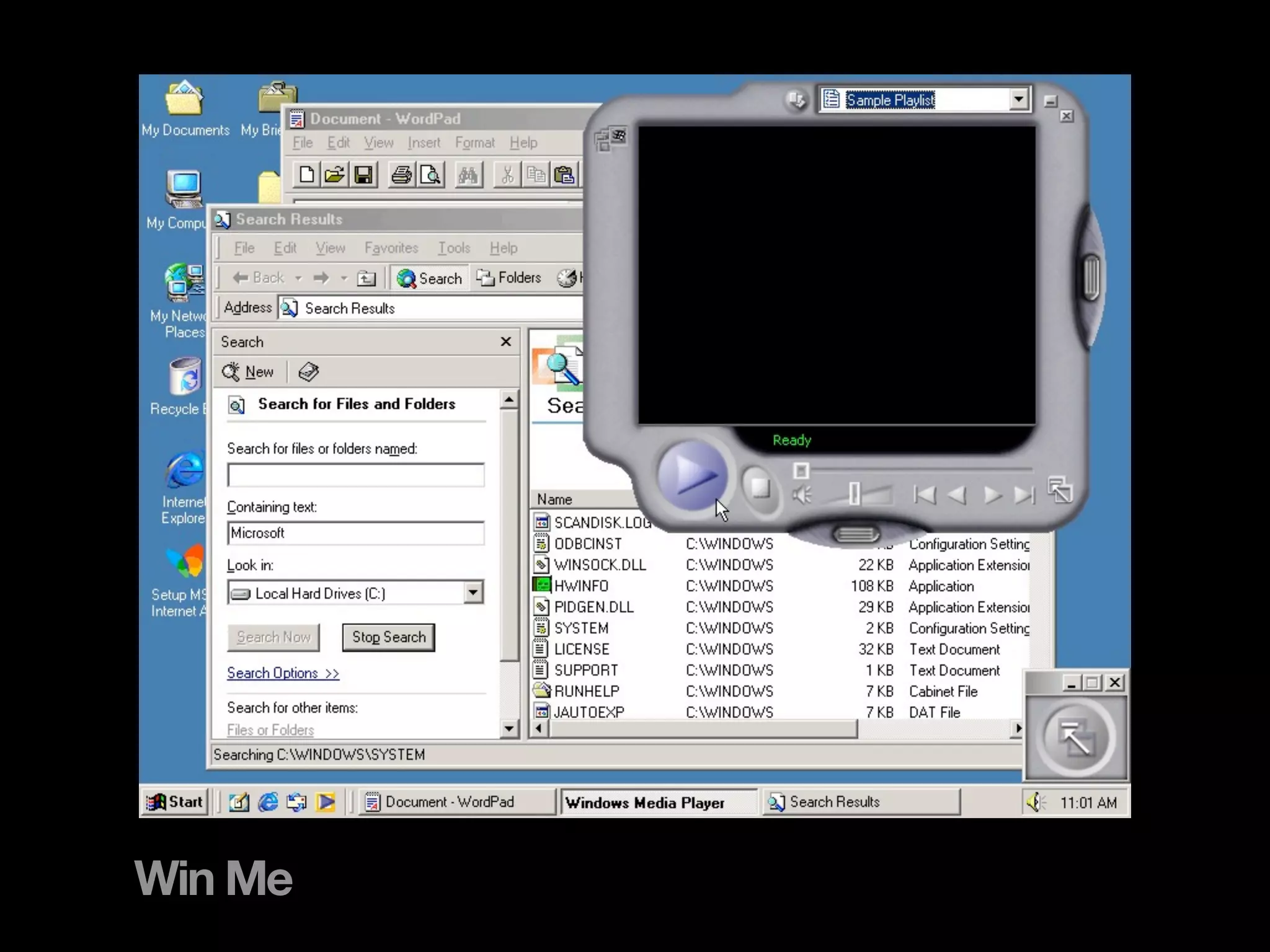Adjust the Media Player volume slider
Screen dimensions: 1270x952
pos(855,494)
